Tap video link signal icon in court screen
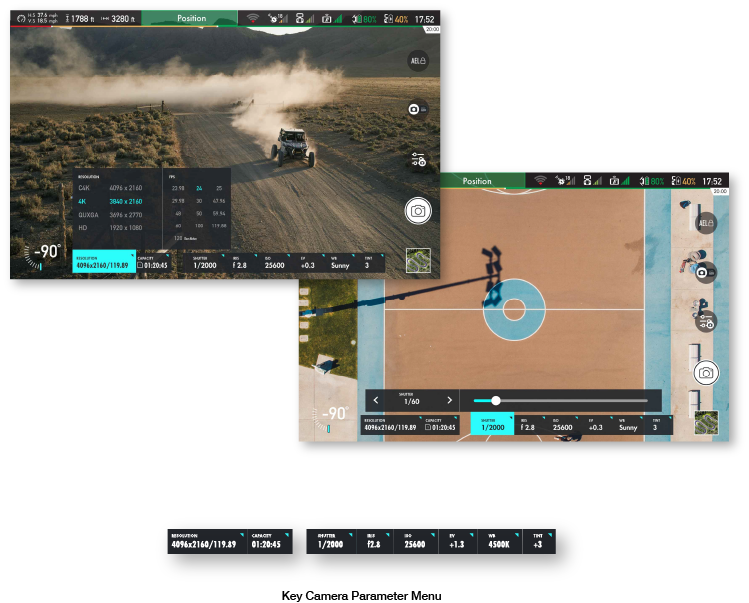Image resolution: width=749 pixels, height=603 pixels. 620,181
